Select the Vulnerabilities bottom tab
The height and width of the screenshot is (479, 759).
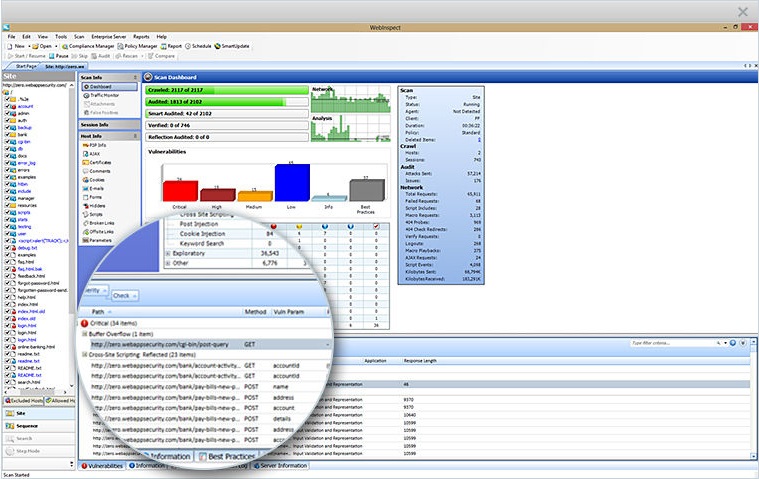(x=102, y=465)
